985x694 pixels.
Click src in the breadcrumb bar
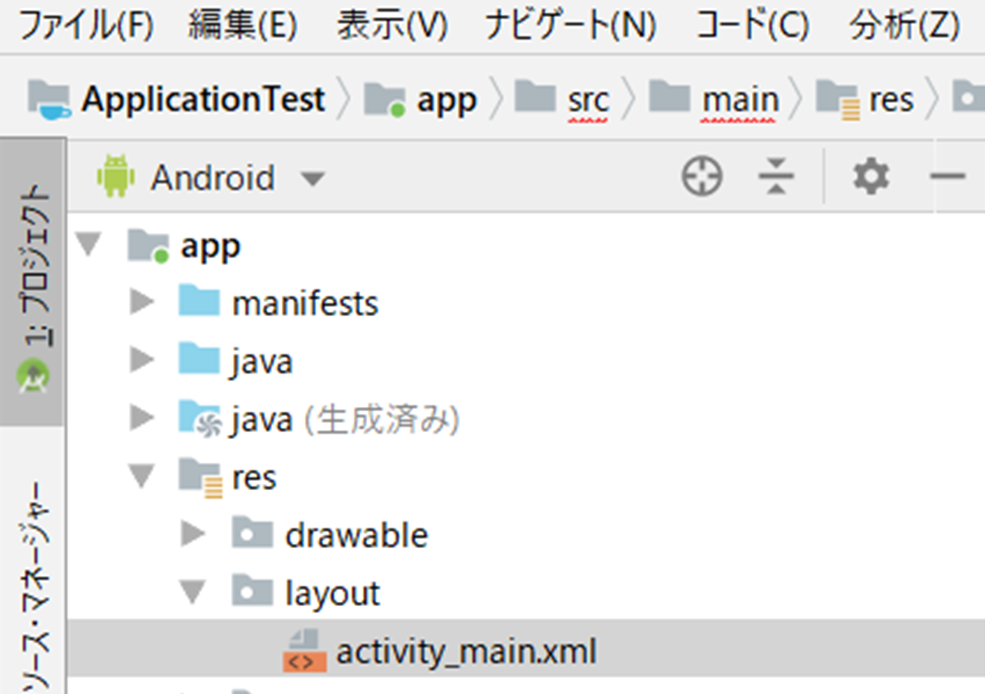click(x=588, y=99)
